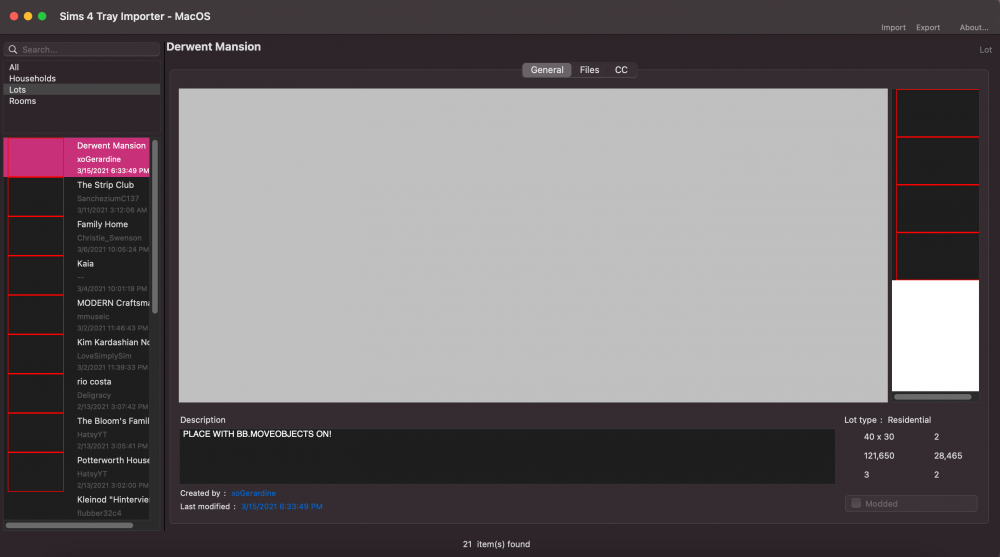The width and height of the screenshot is (1000, 557).
Task: Click the 28,465 value
Action: 948,456
